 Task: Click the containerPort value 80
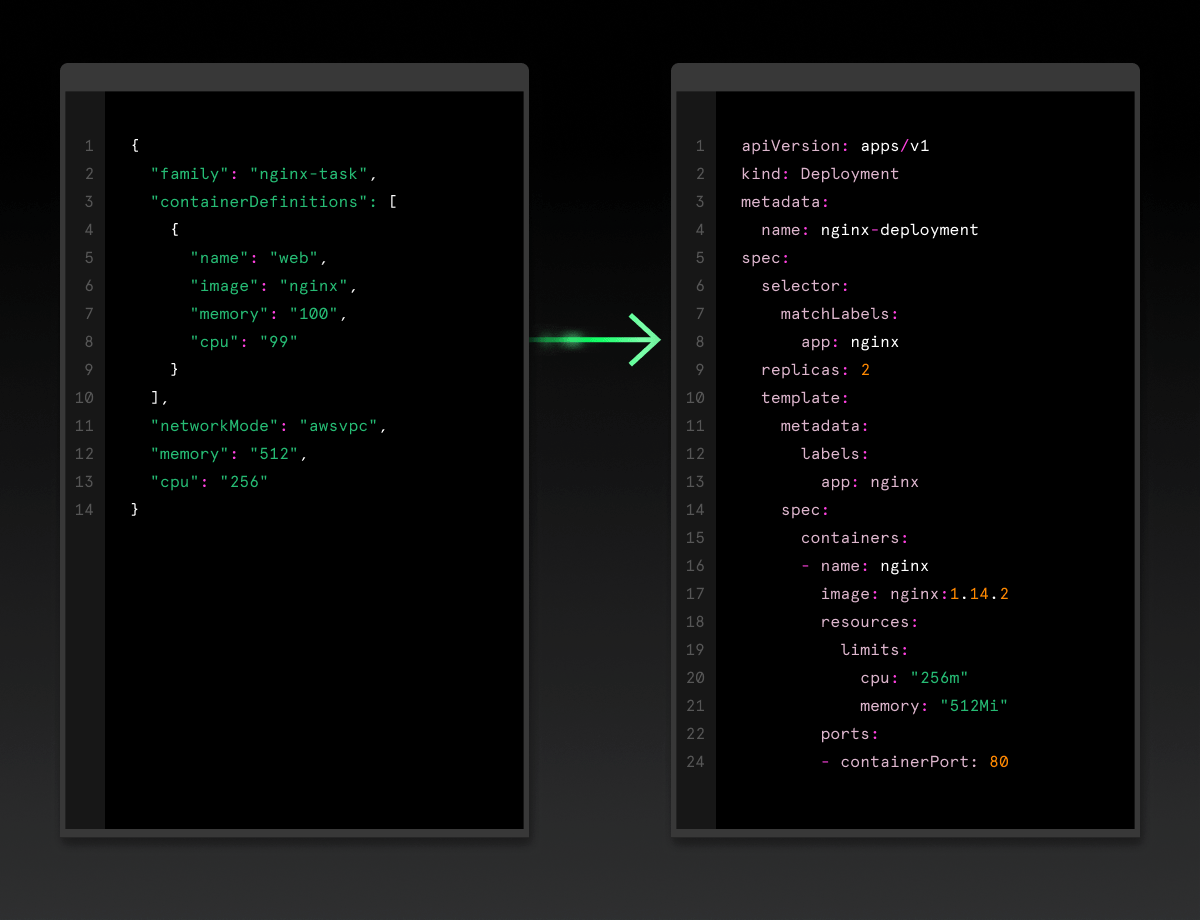pyautogui.click(x=998, y=762)
